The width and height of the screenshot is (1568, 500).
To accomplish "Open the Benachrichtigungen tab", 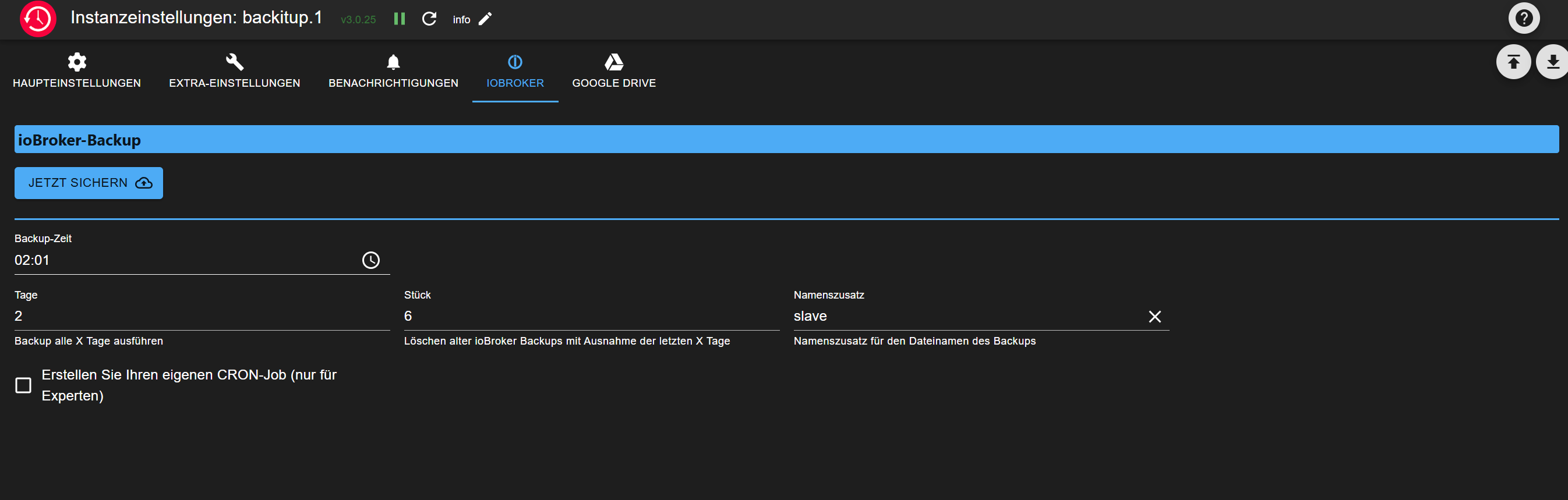I will coord(393,71).
